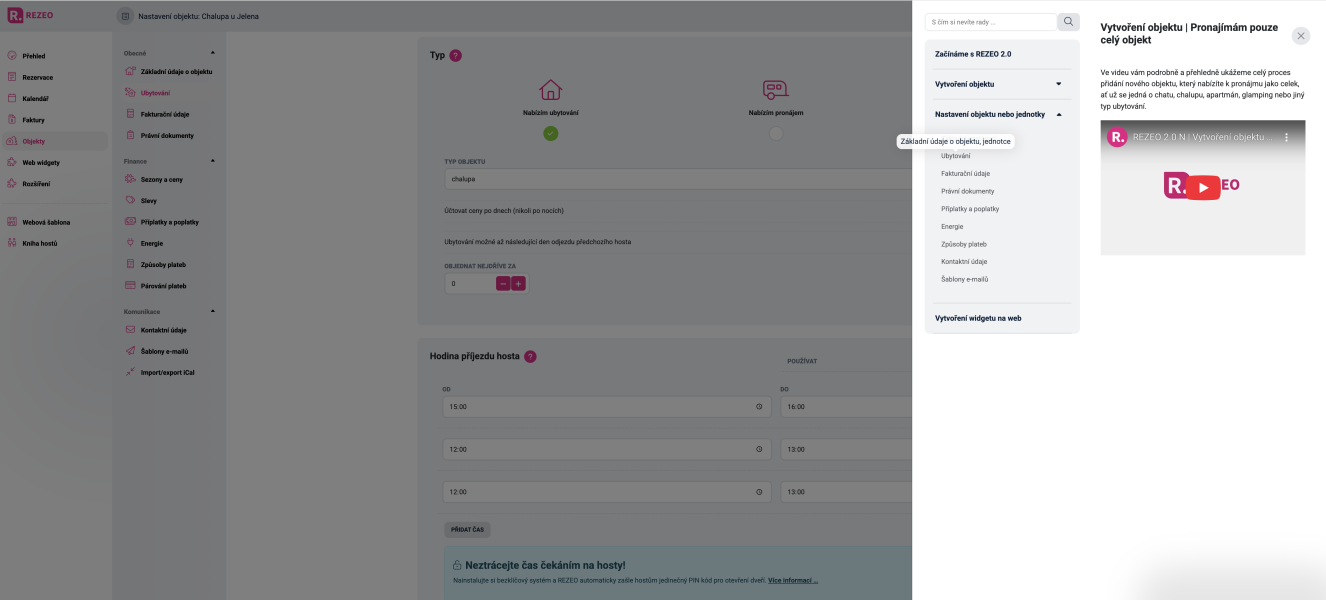The height and width of the screenshot is (600, 1326).
Task: Expand the Vytvoření objektu help section
Action: coord(1058,84)
